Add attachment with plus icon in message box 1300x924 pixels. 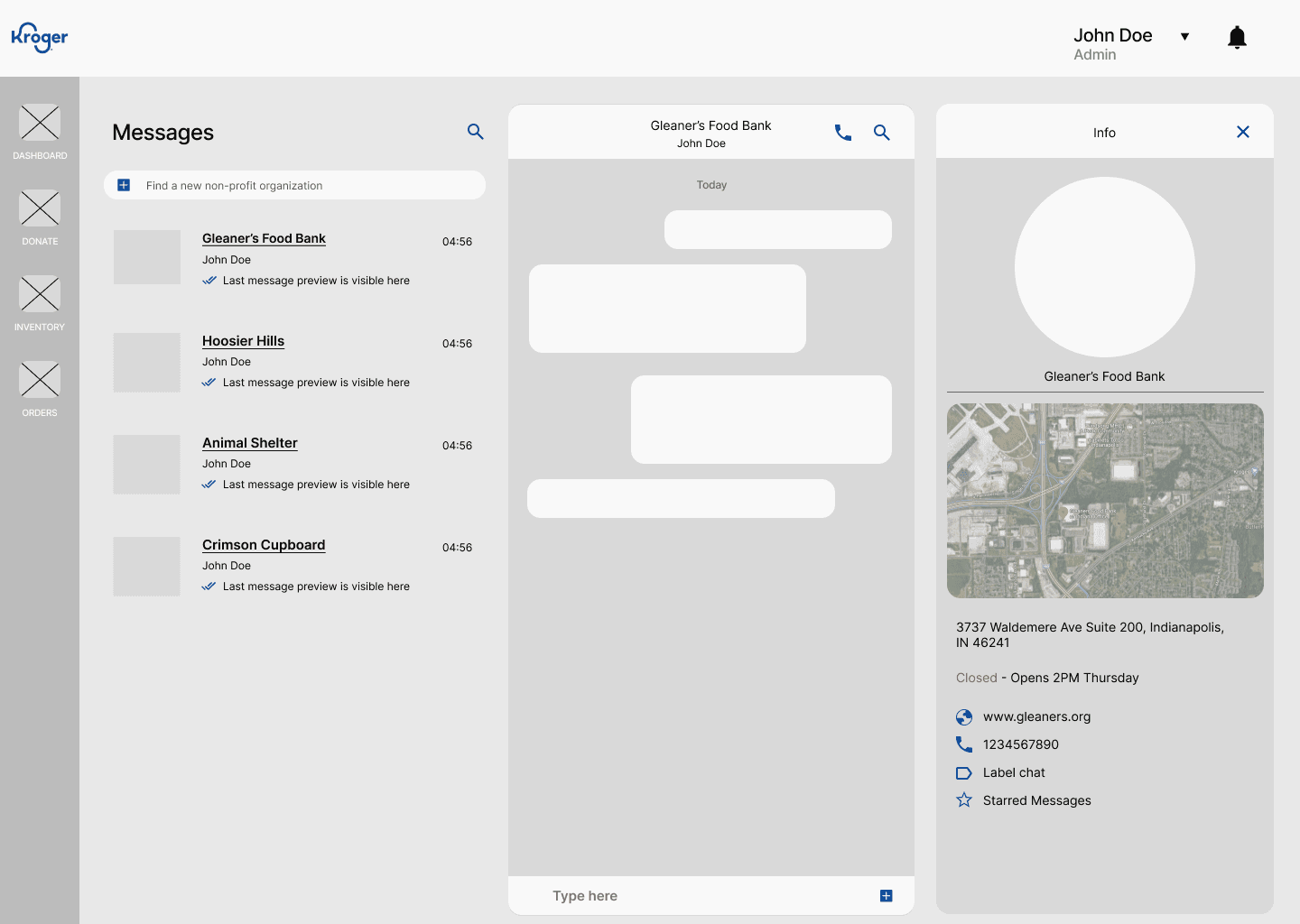click(886, 896)
